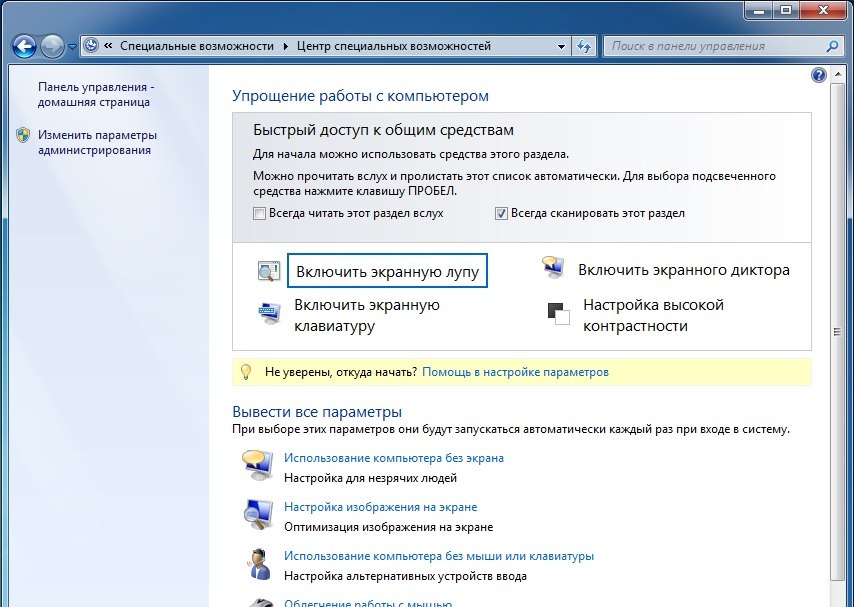The height and width of the screenshot is (607, 854).
Task: Click the display optimization monitor icon
Action: click(258, 513)
